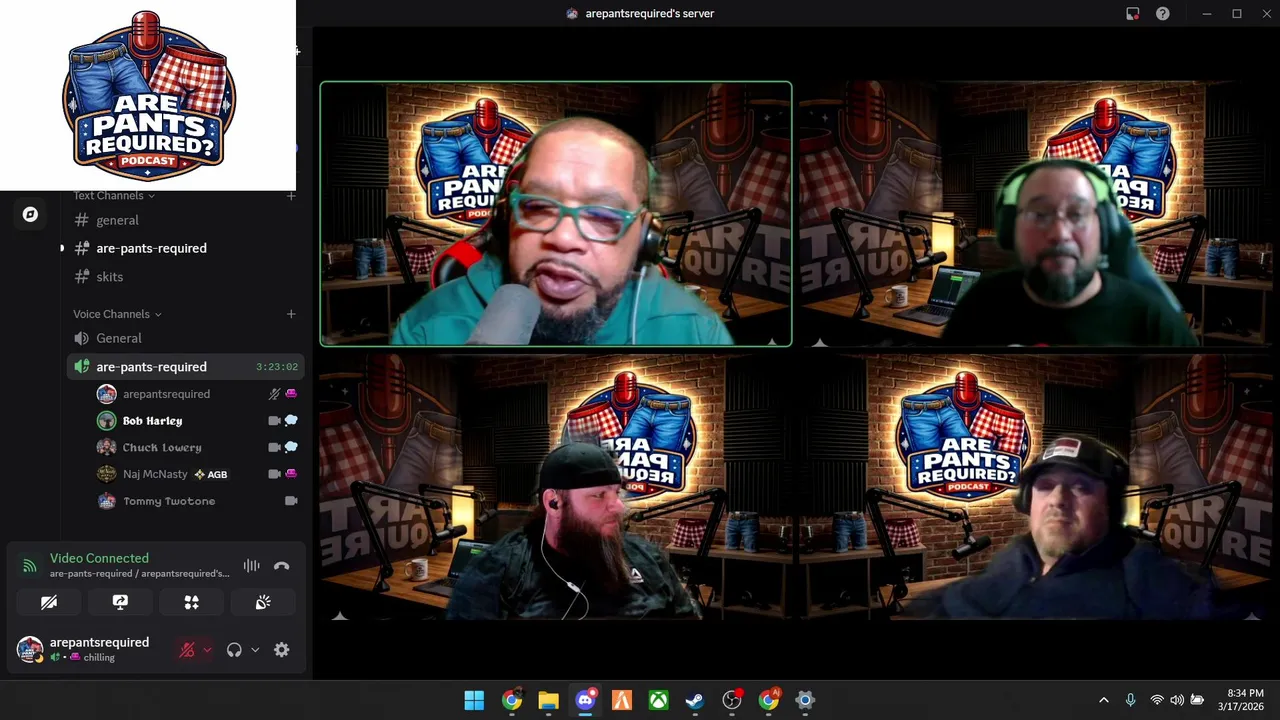This screenshot has width=1280, height=720.
Task: Add a new text channel with plus
Action: point(291,196)
